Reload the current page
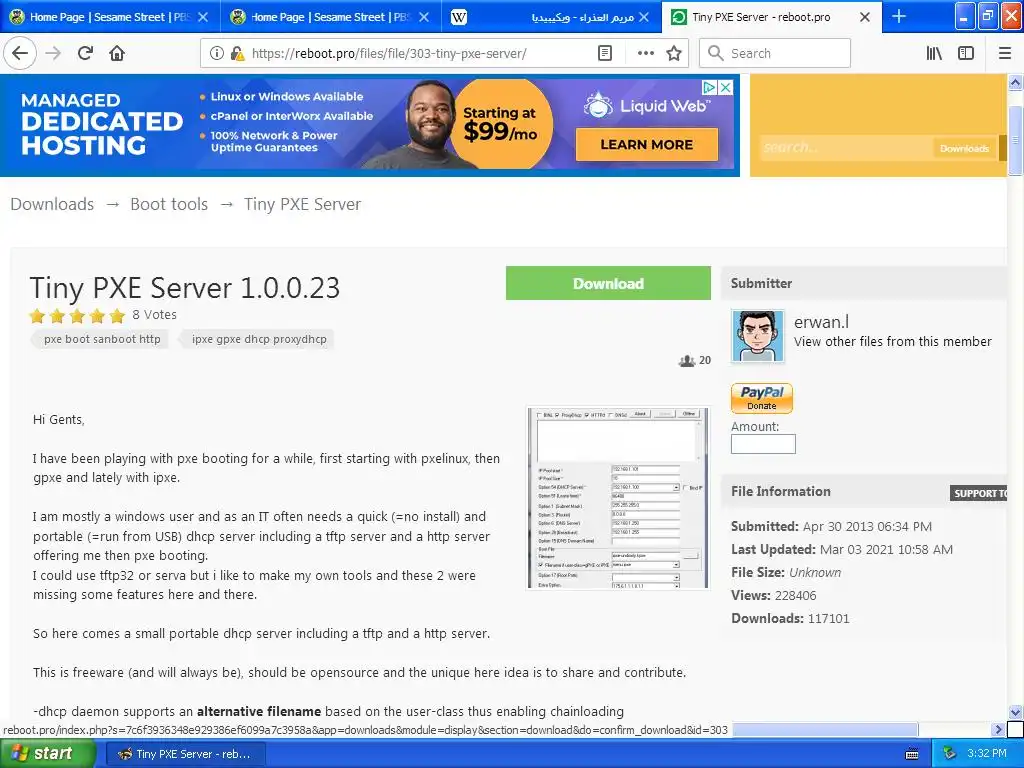The width and height of the screenshot is (1024, 768). pos(85,53)
